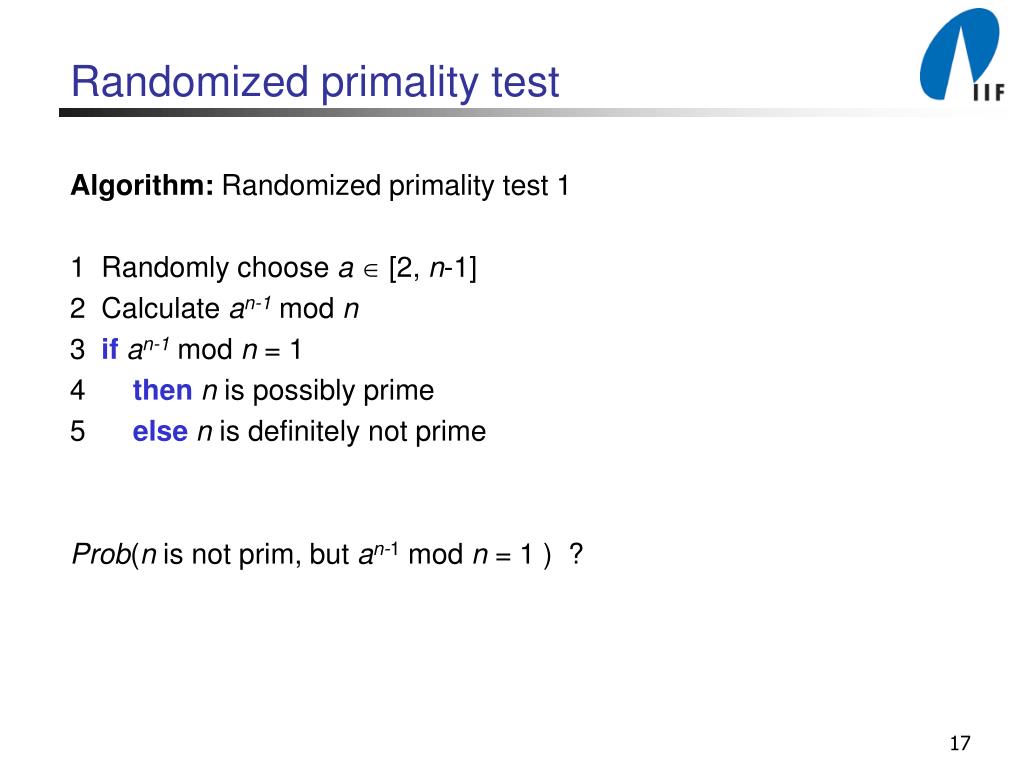Click the italic Prob text

101,554
